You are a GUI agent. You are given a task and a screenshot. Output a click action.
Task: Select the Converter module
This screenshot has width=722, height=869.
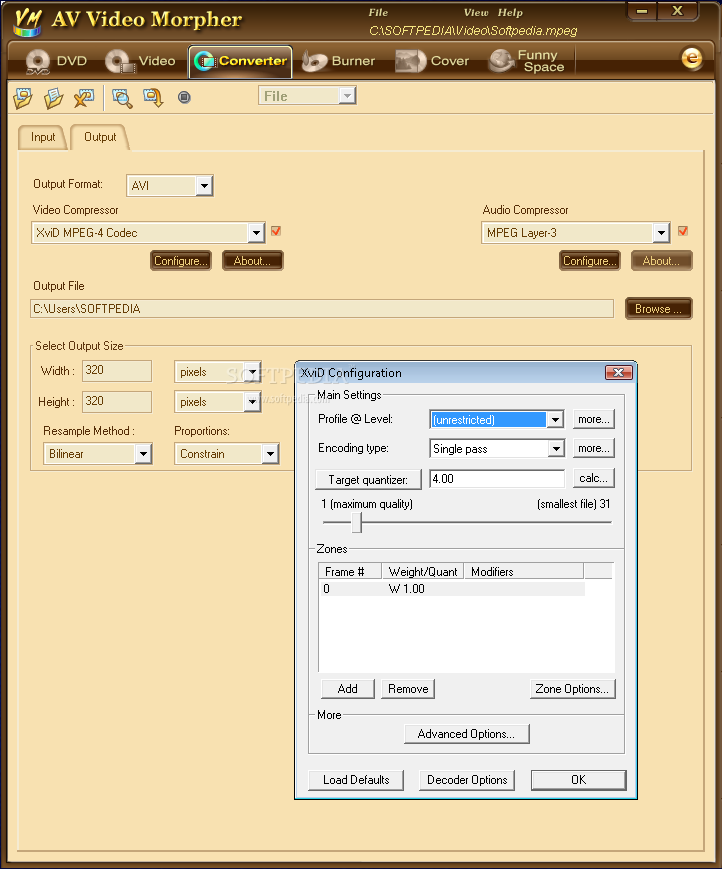(240, 61)
